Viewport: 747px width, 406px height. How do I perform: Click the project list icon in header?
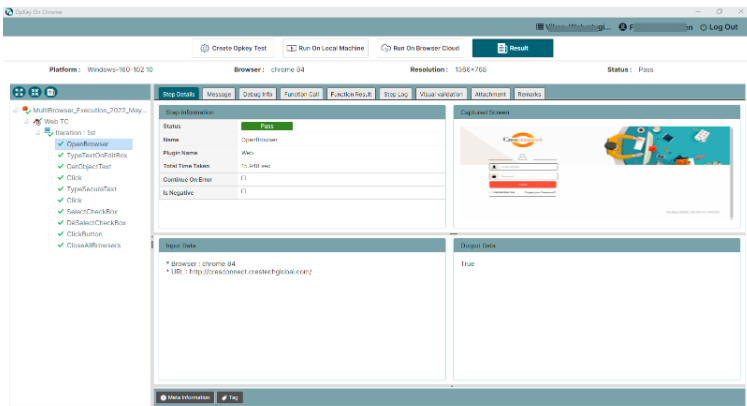[x=539, y=27]
